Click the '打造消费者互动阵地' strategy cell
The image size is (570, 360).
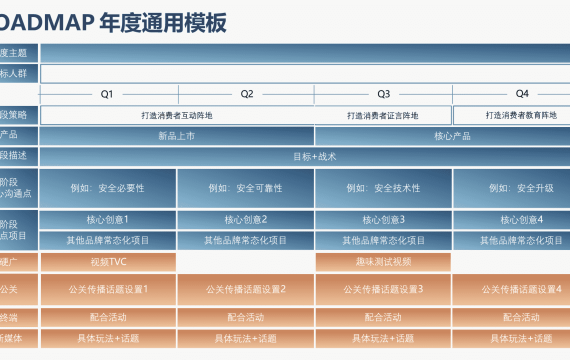(x=177, y=115)
